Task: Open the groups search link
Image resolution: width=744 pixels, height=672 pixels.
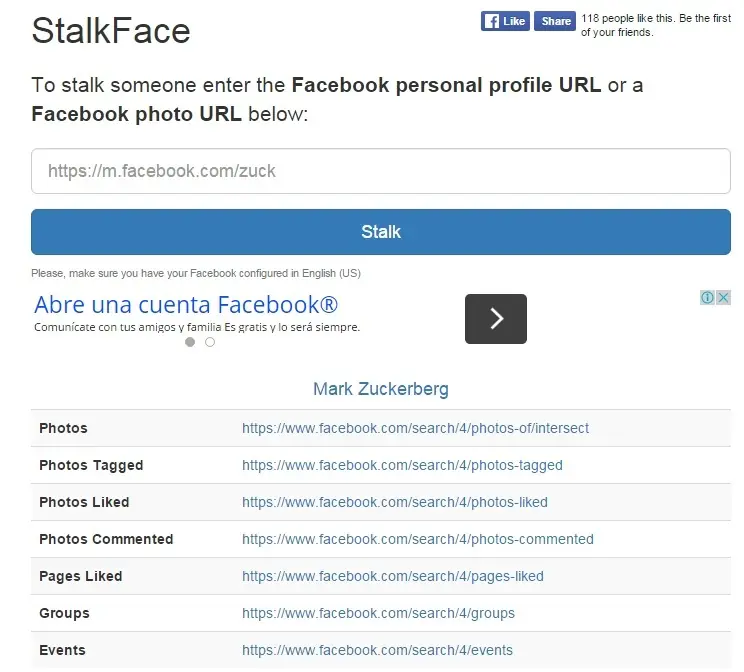Action: click(378, 613)
